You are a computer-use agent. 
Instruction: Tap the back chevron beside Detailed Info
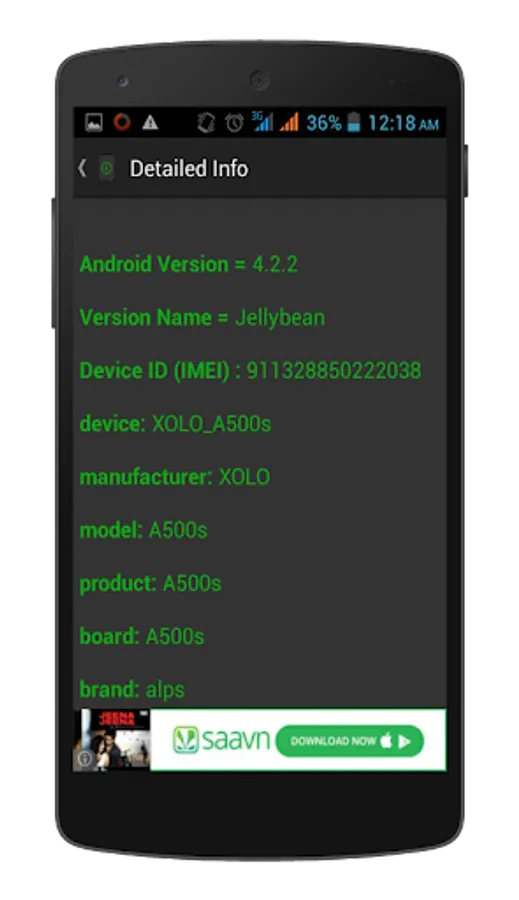click(82, 169)
